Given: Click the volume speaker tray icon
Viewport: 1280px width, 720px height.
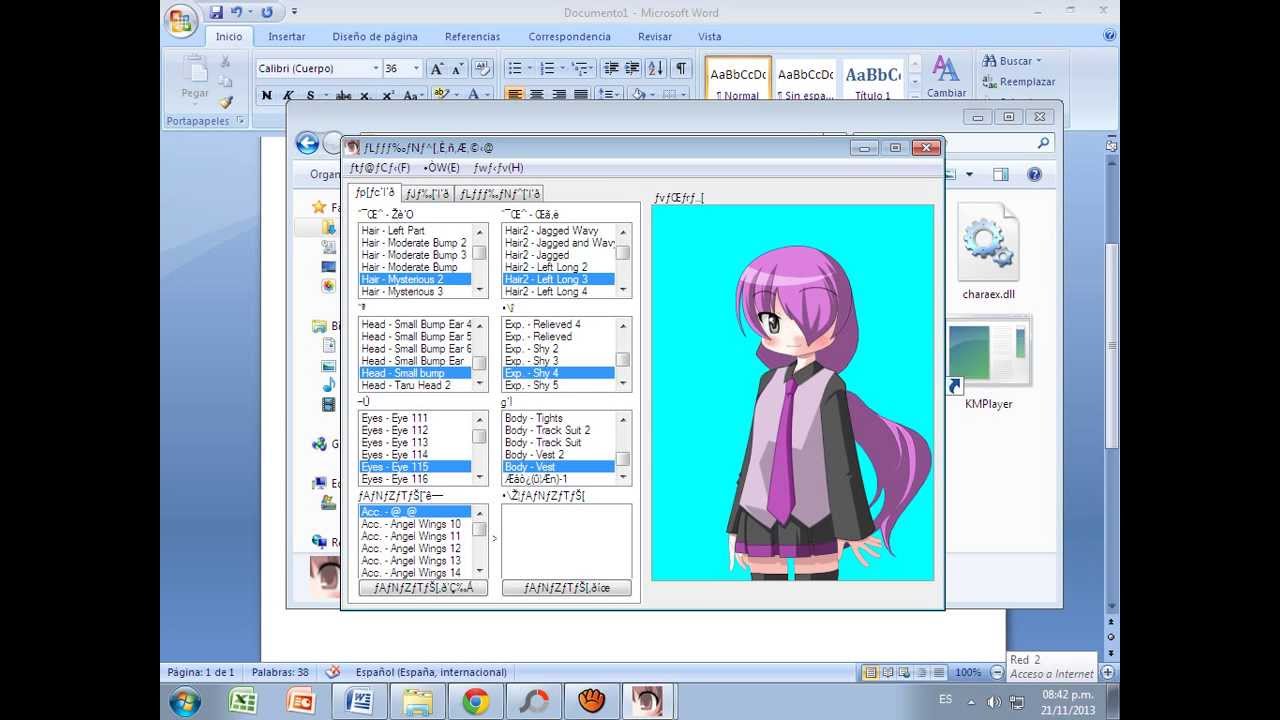Looking at the screenshot, I should (x=995, y=701).
